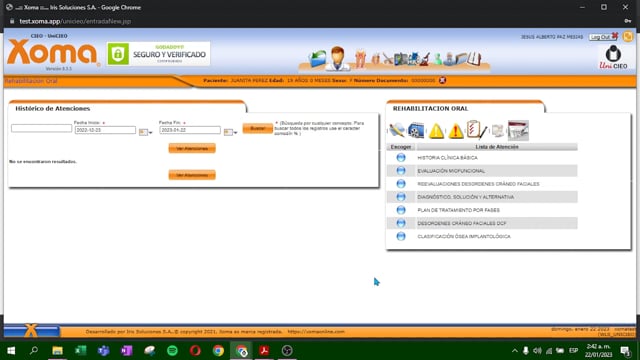Click the Chrome address bar URL
This screenshot has height=360, width=640.
click(x=75, y=21)
